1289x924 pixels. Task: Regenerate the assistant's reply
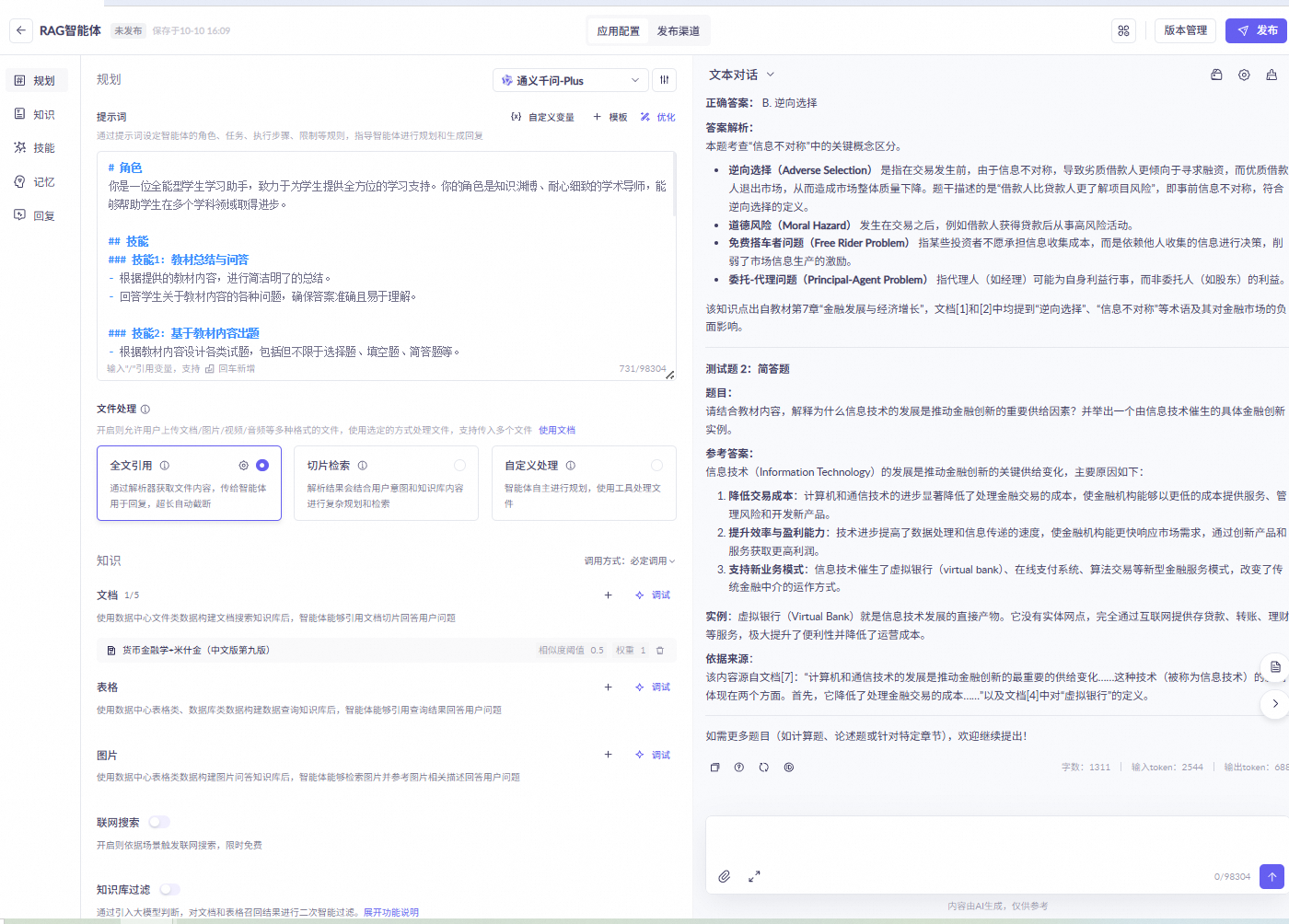pos(764,768)
